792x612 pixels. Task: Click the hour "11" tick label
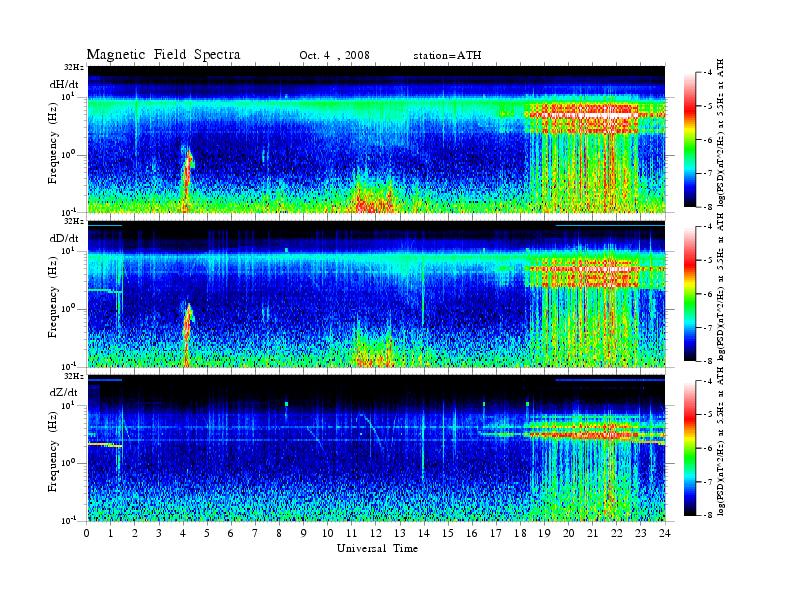[352, 534]
